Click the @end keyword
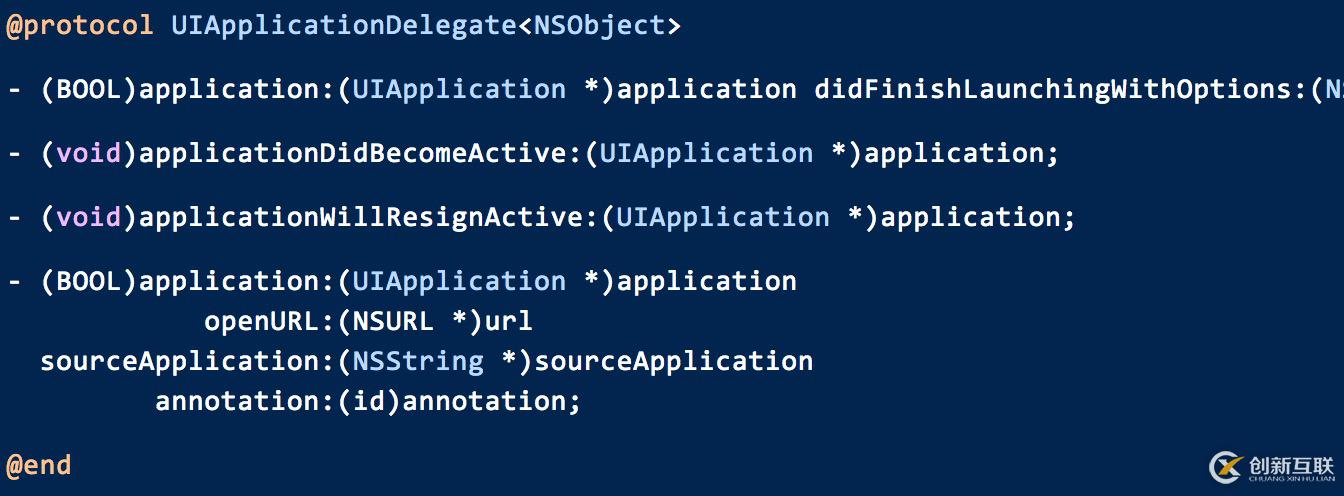Screen dimensions: 1344x496 39,465
